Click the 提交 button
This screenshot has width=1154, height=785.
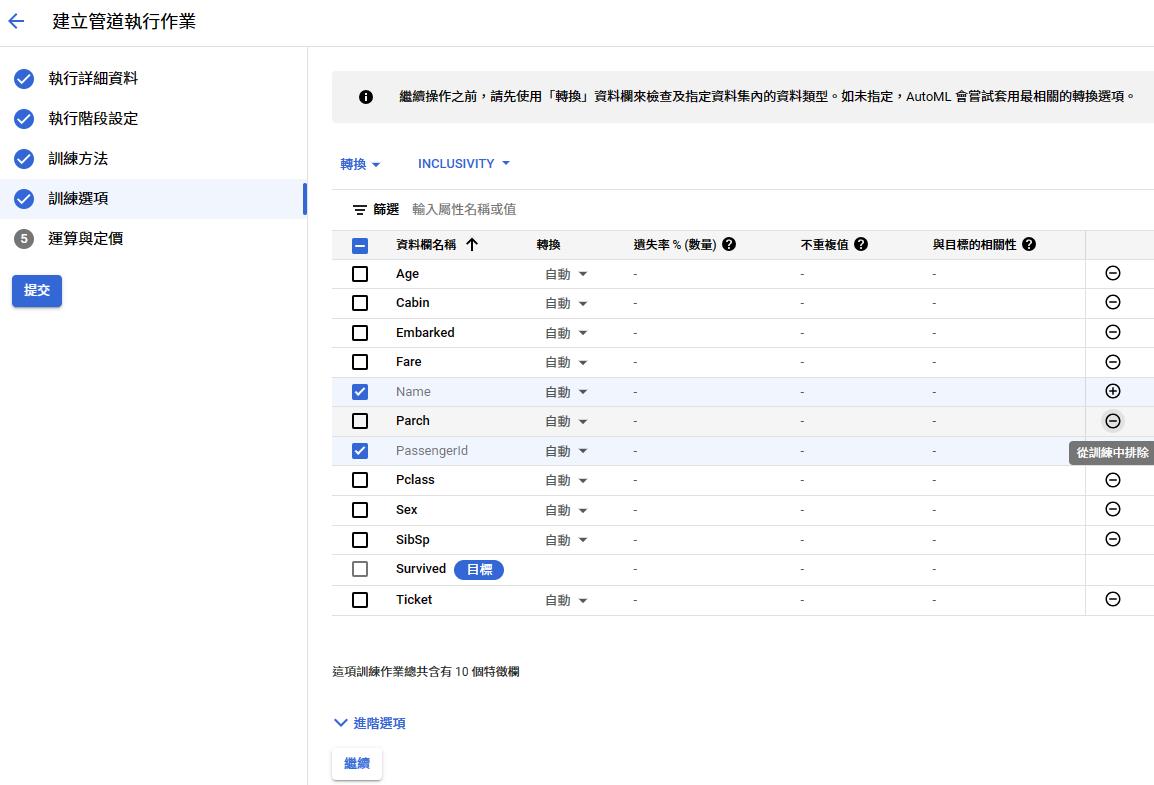pos(37,290)
